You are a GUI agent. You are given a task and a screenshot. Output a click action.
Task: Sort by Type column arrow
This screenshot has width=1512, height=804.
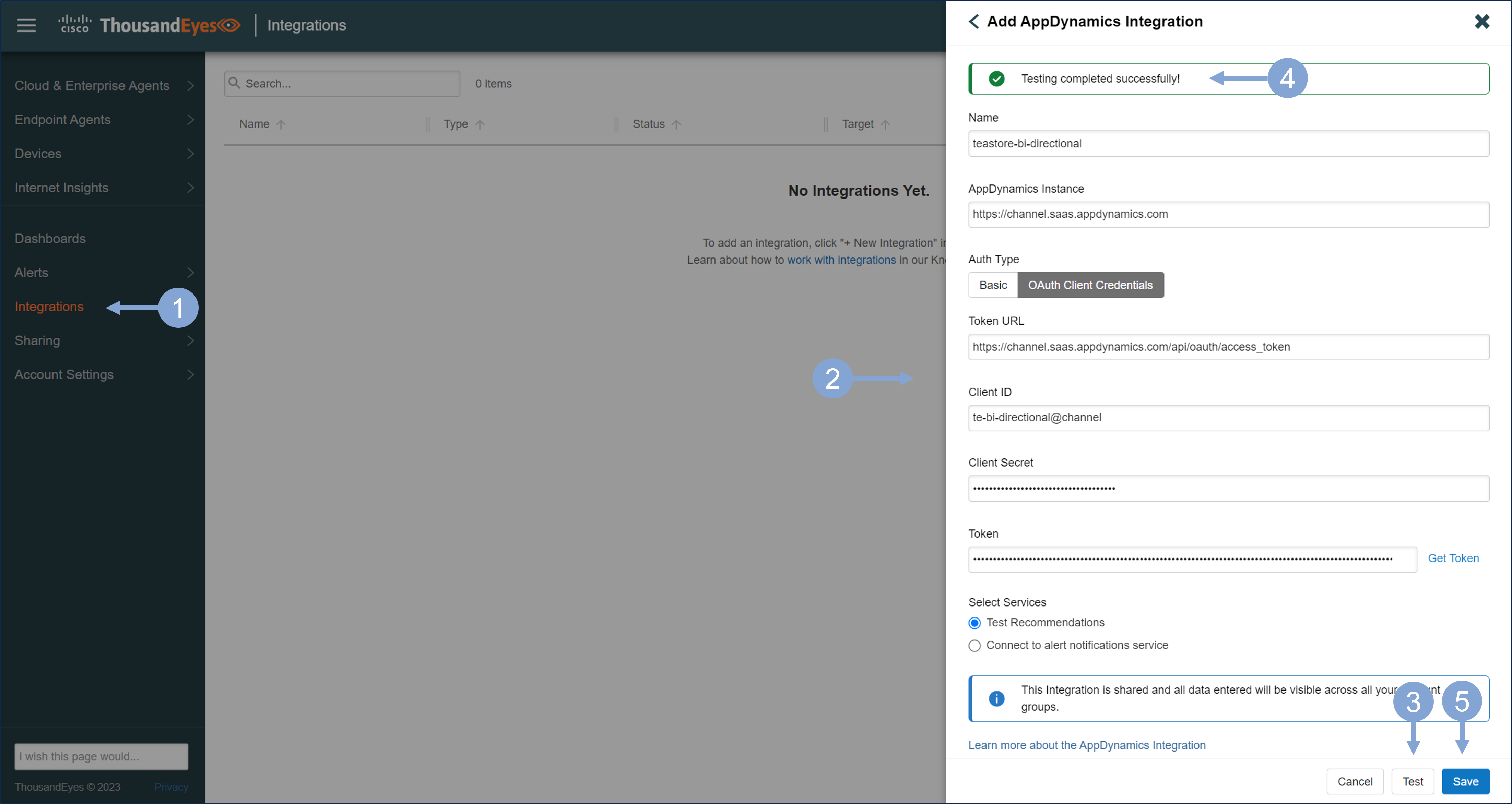(480, 124)
